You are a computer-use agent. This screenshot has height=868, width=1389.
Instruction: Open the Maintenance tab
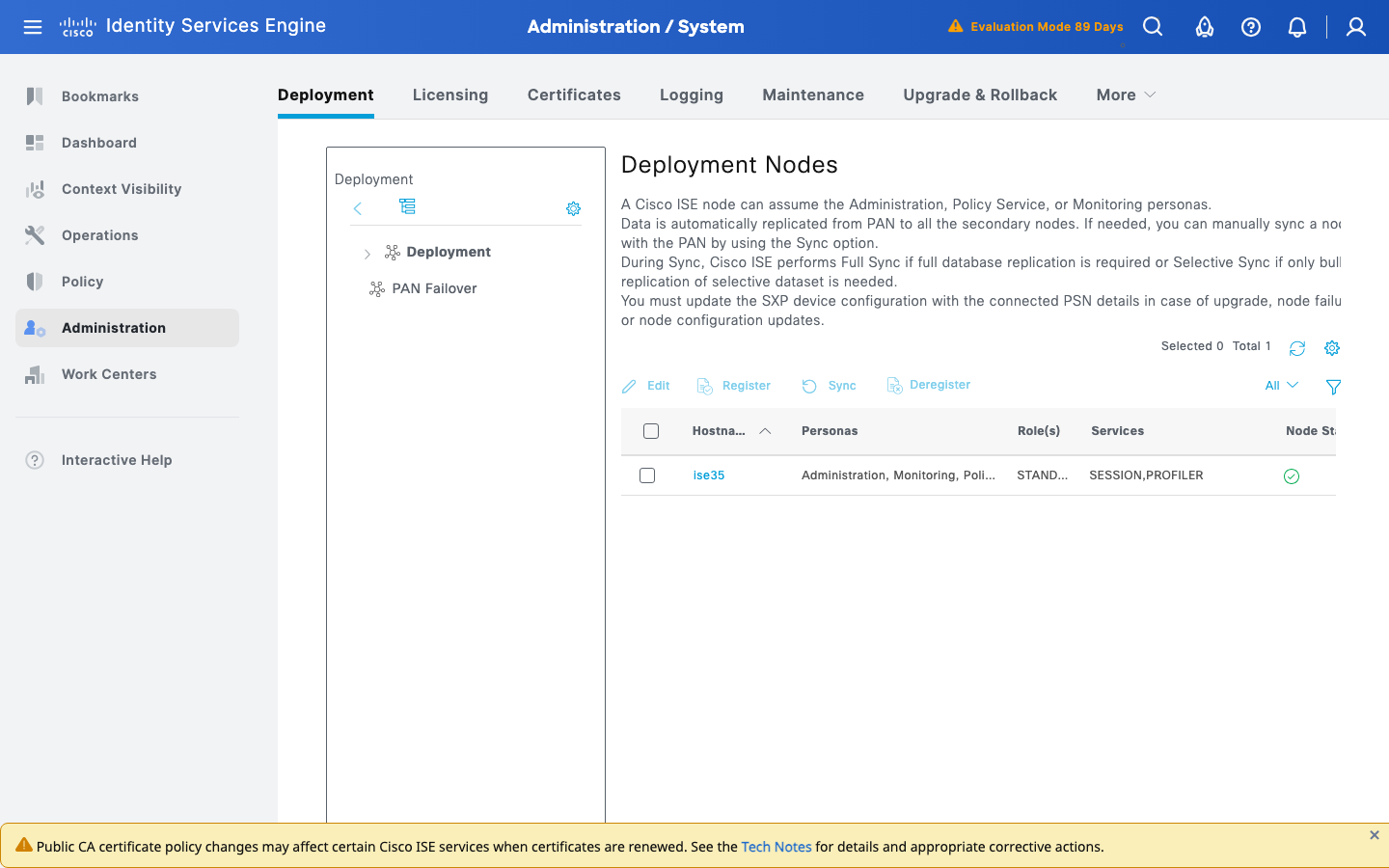813,95
